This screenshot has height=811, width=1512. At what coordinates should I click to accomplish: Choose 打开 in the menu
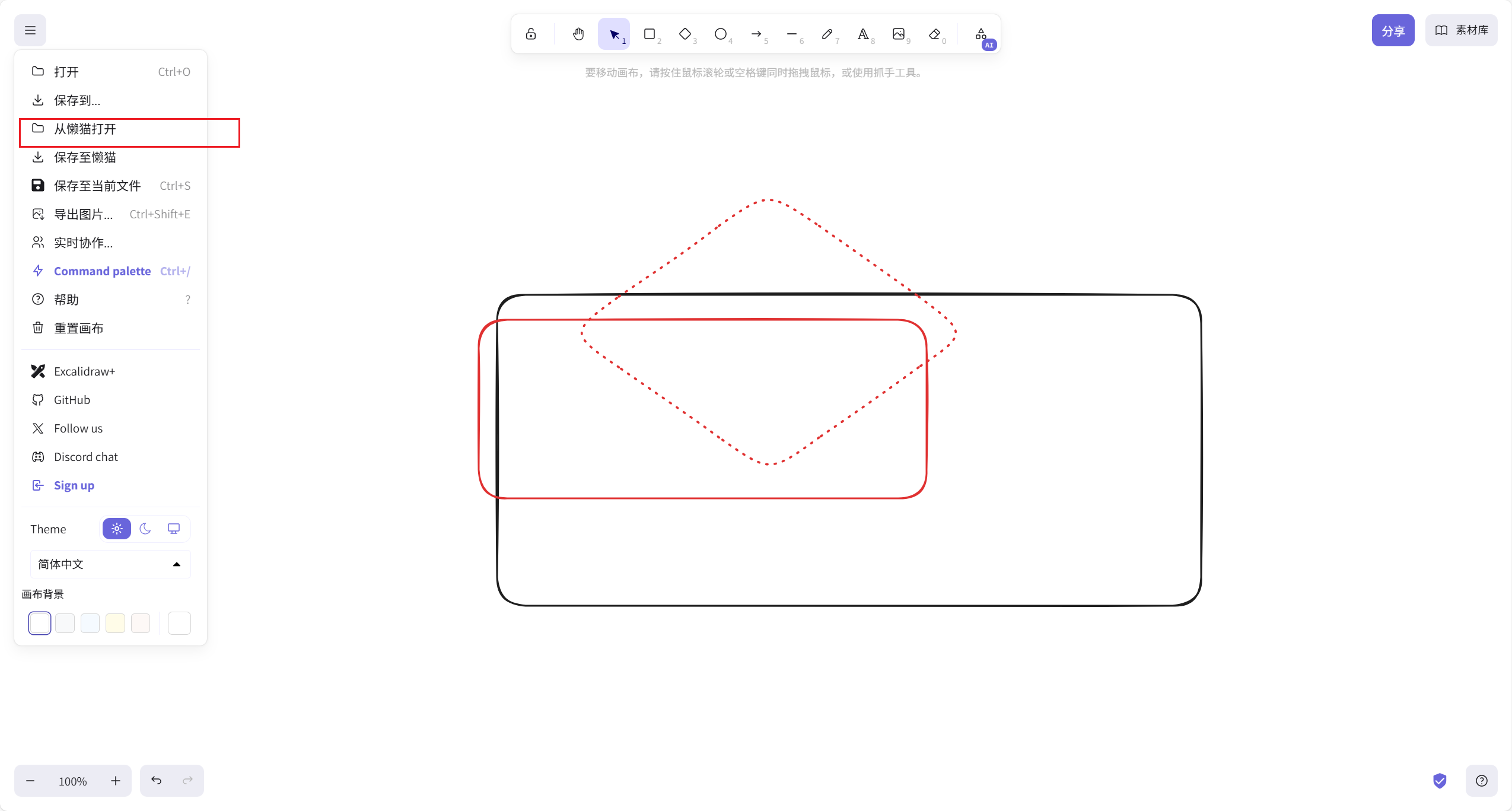pos(110,72)
